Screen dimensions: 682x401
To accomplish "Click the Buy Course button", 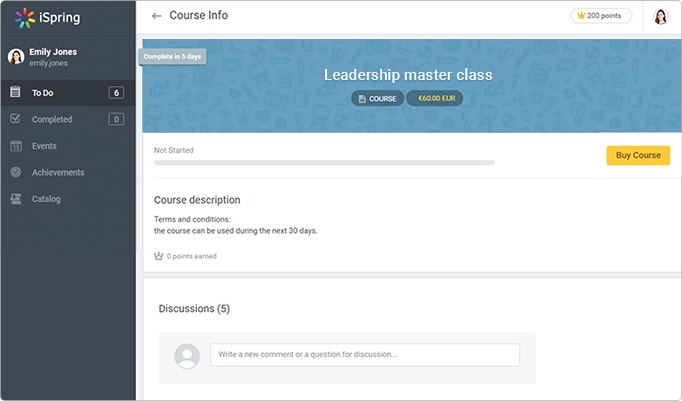I will [x=638, y=155].
